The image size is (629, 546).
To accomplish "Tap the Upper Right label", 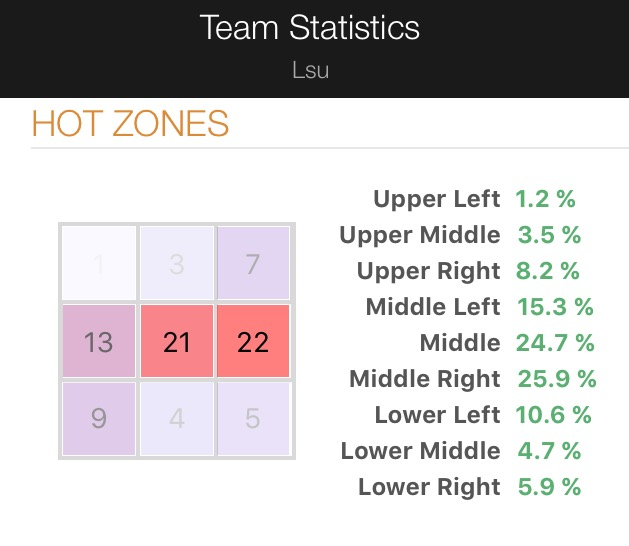I will click(428, 271).
